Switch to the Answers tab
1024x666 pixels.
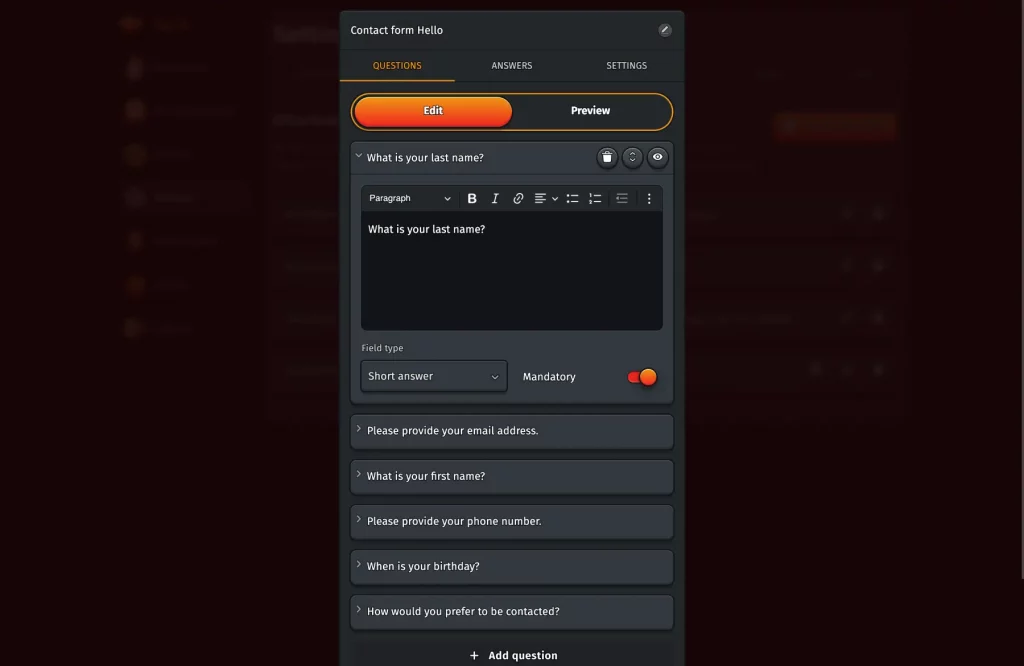tap(512, 66)
